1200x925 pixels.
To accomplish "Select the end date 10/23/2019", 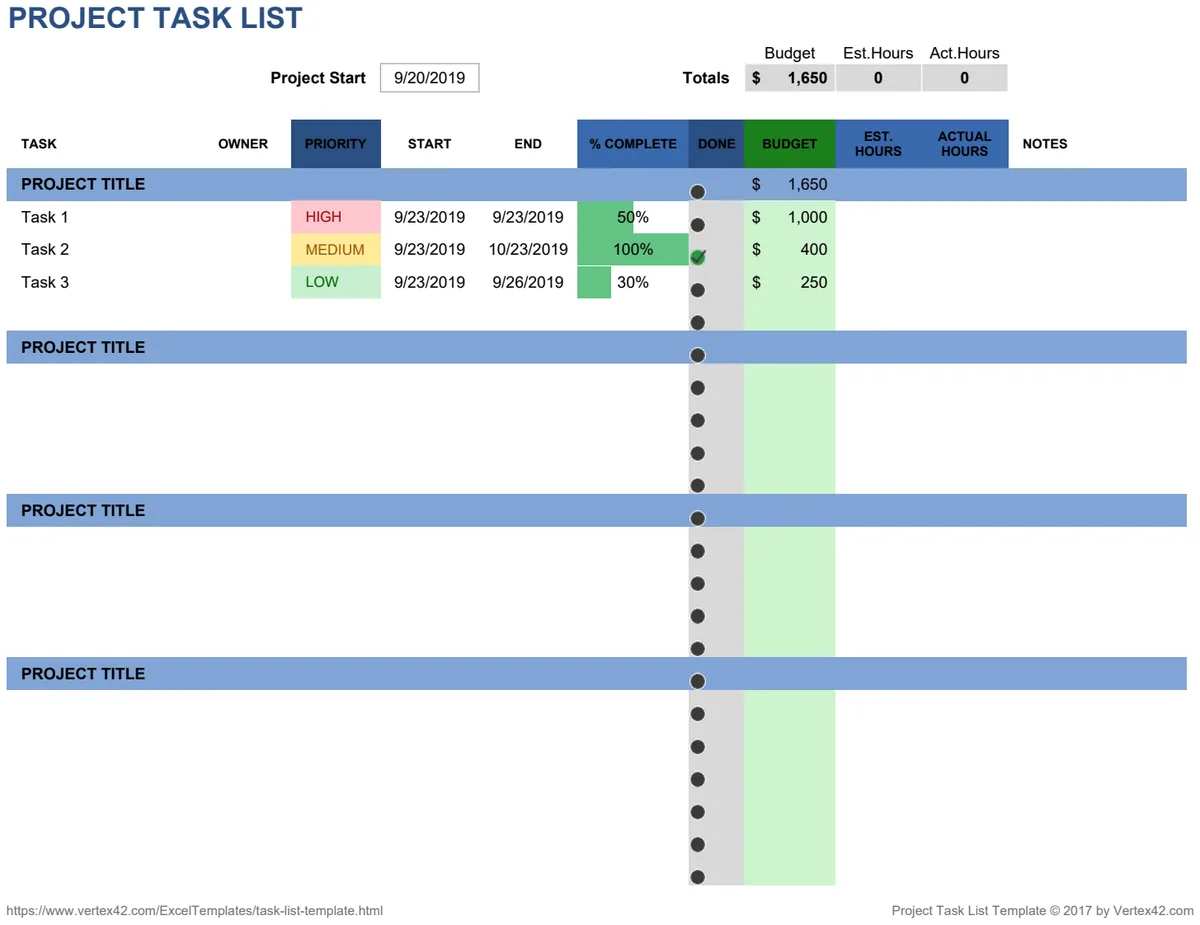I will [528, 250].
